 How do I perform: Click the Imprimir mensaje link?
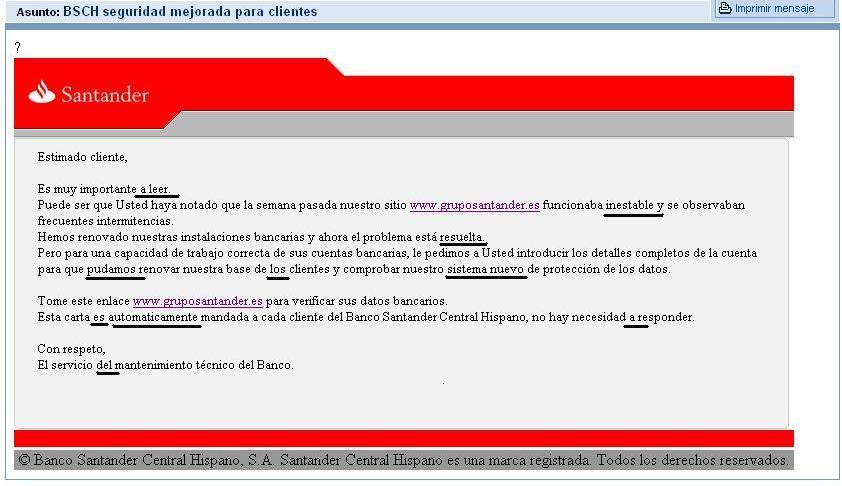[x=774, y=9]
